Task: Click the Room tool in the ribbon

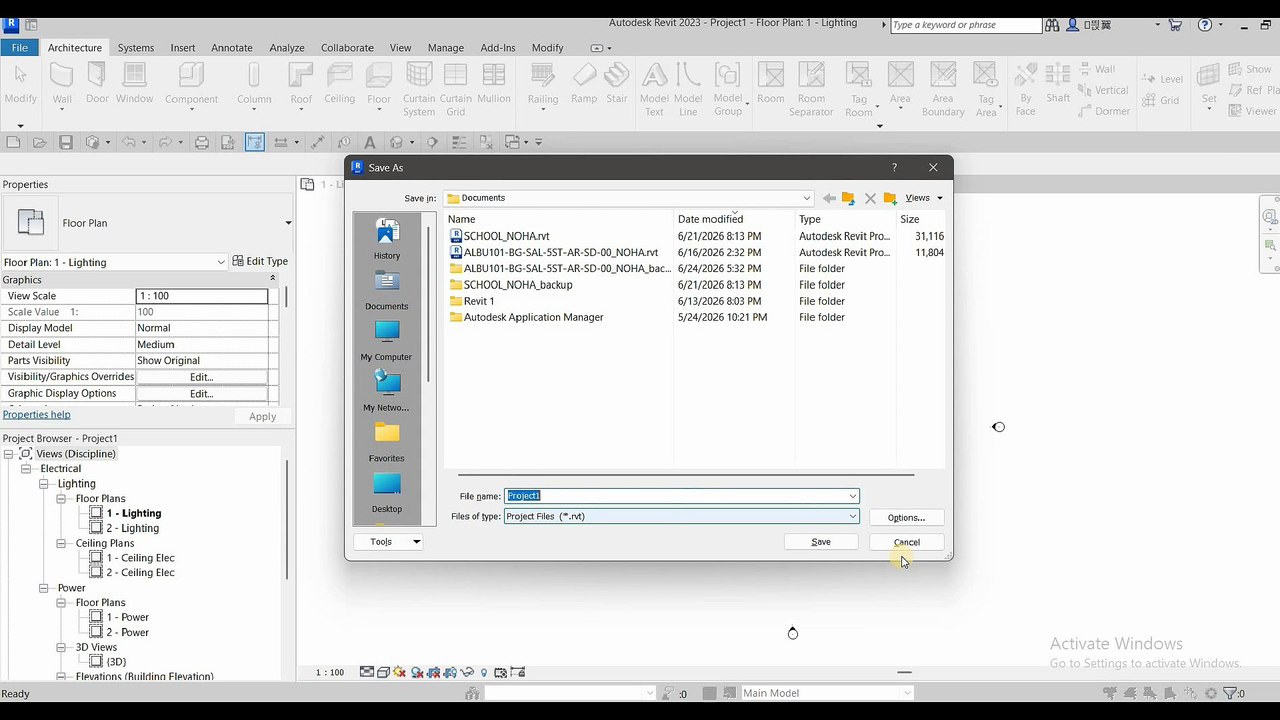Action: click(771, 84)
